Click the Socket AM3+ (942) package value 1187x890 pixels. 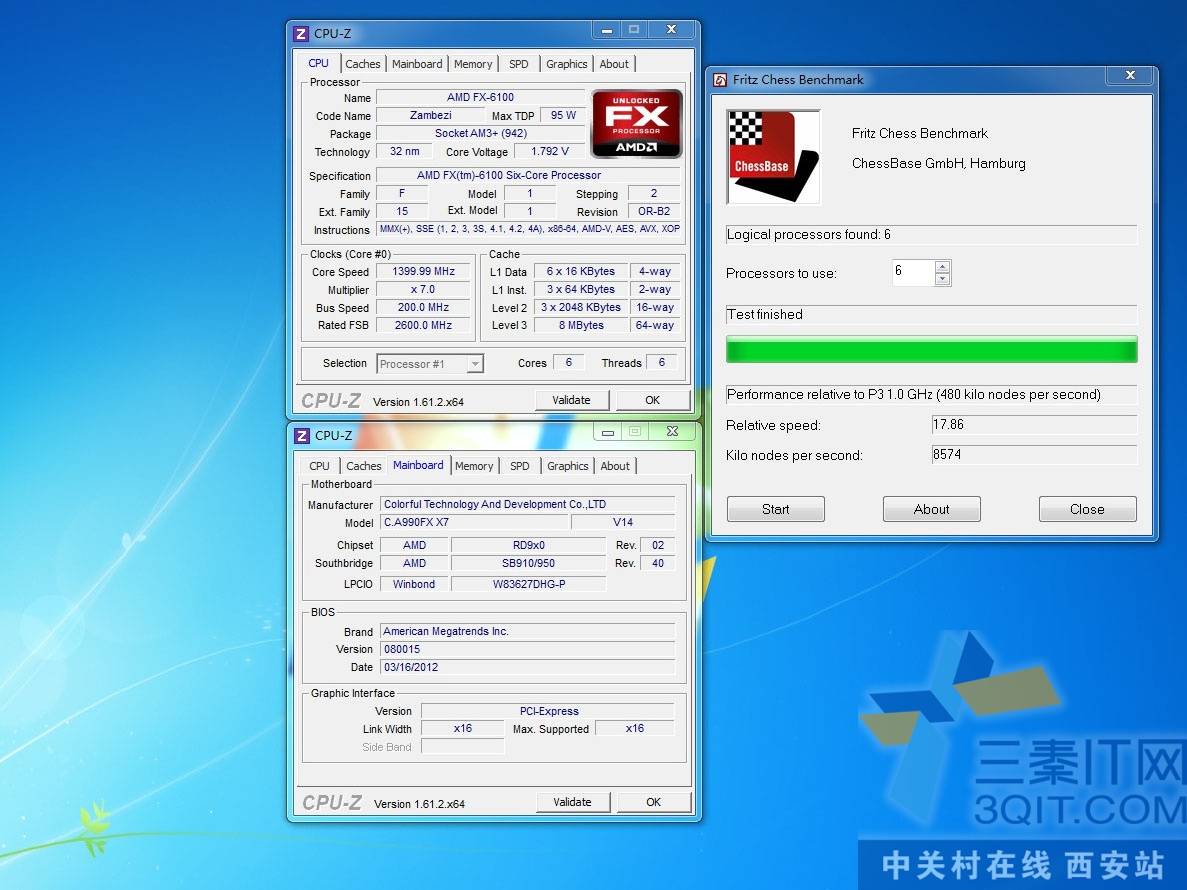coord(480,134)
